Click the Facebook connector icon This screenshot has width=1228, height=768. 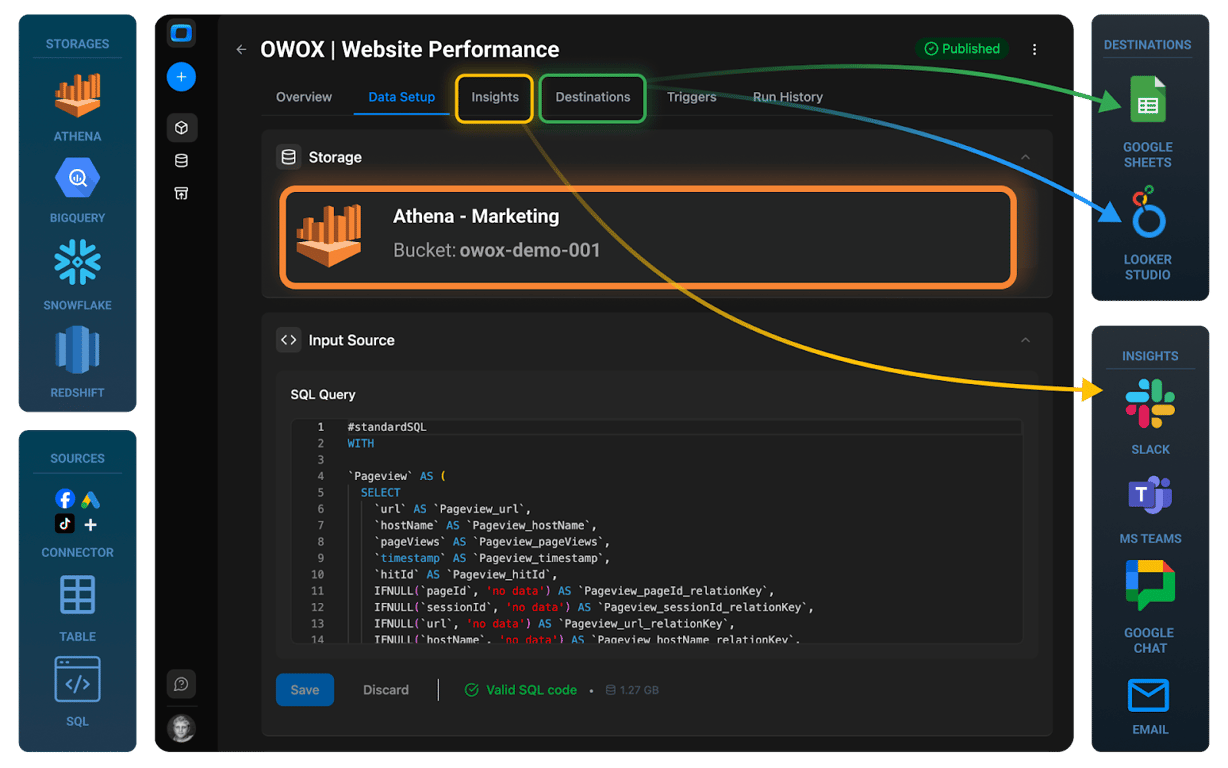(65, 499)
